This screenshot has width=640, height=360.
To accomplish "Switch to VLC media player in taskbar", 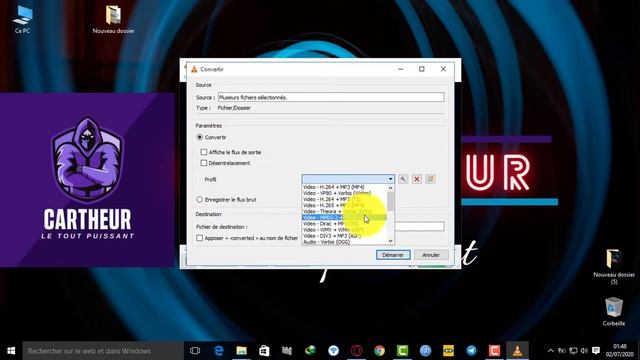I will 517,351.
